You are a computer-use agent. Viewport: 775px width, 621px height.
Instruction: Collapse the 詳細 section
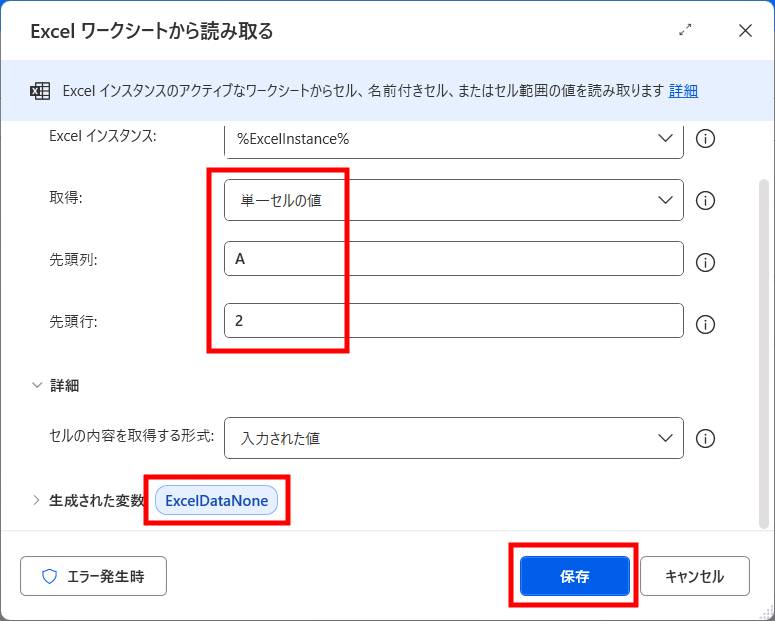pos(37,385)
